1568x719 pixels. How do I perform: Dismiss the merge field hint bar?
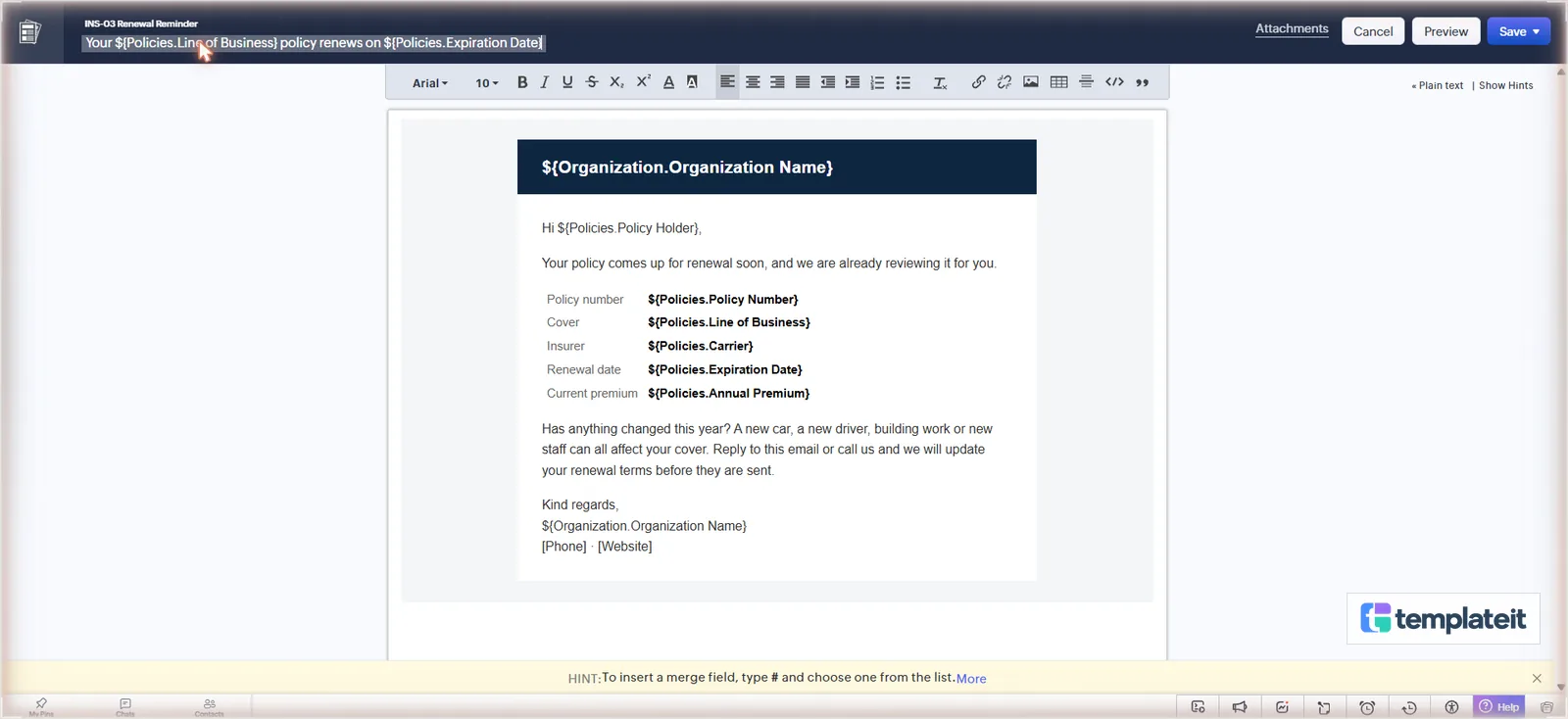click(1537, 678)
